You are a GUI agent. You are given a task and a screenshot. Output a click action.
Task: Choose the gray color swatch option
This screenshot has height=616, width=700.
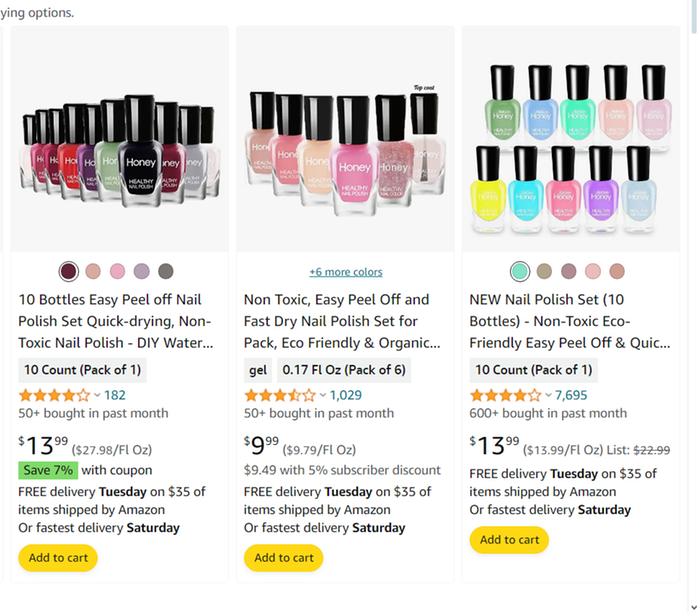point(165,271)
